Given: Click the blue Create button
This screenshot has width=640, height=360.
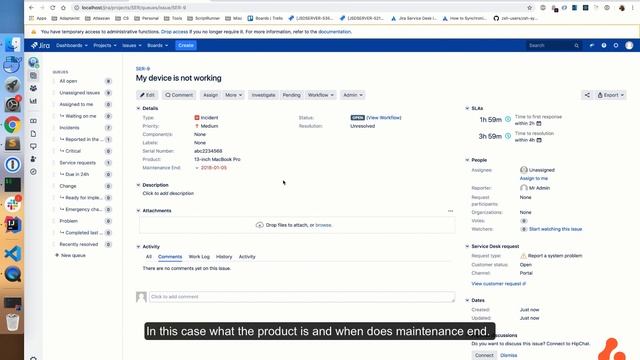Looking at the screenshot, I should [186, 45].
